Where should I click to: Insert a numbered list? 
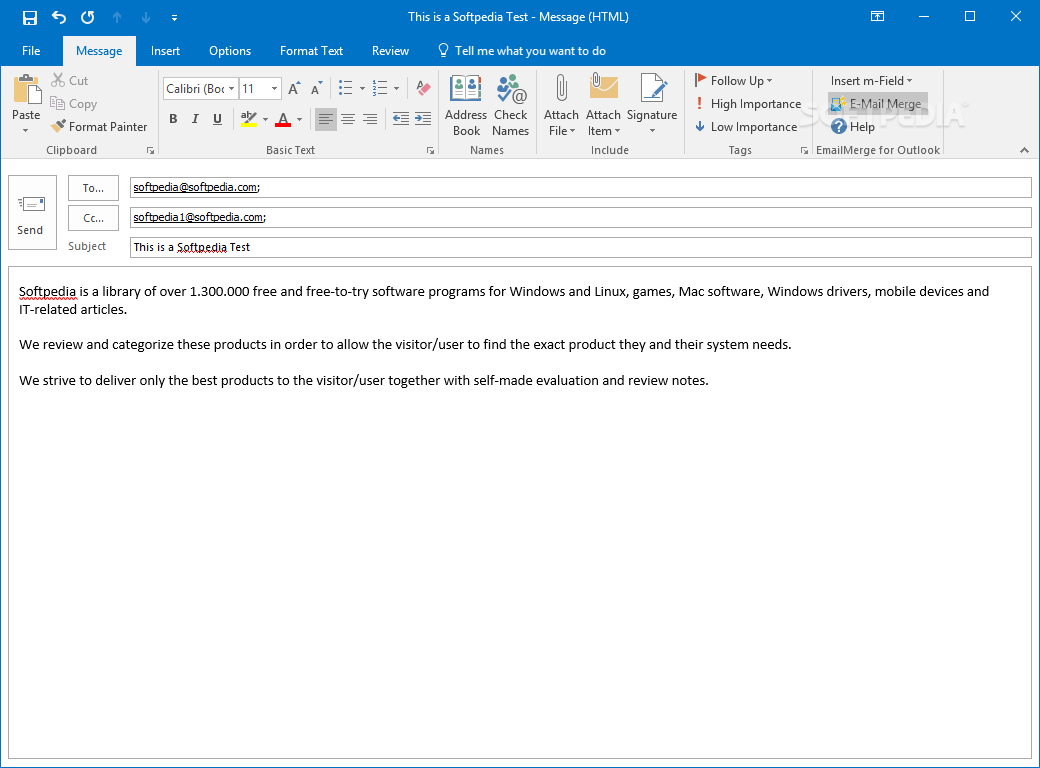(380, 88)
